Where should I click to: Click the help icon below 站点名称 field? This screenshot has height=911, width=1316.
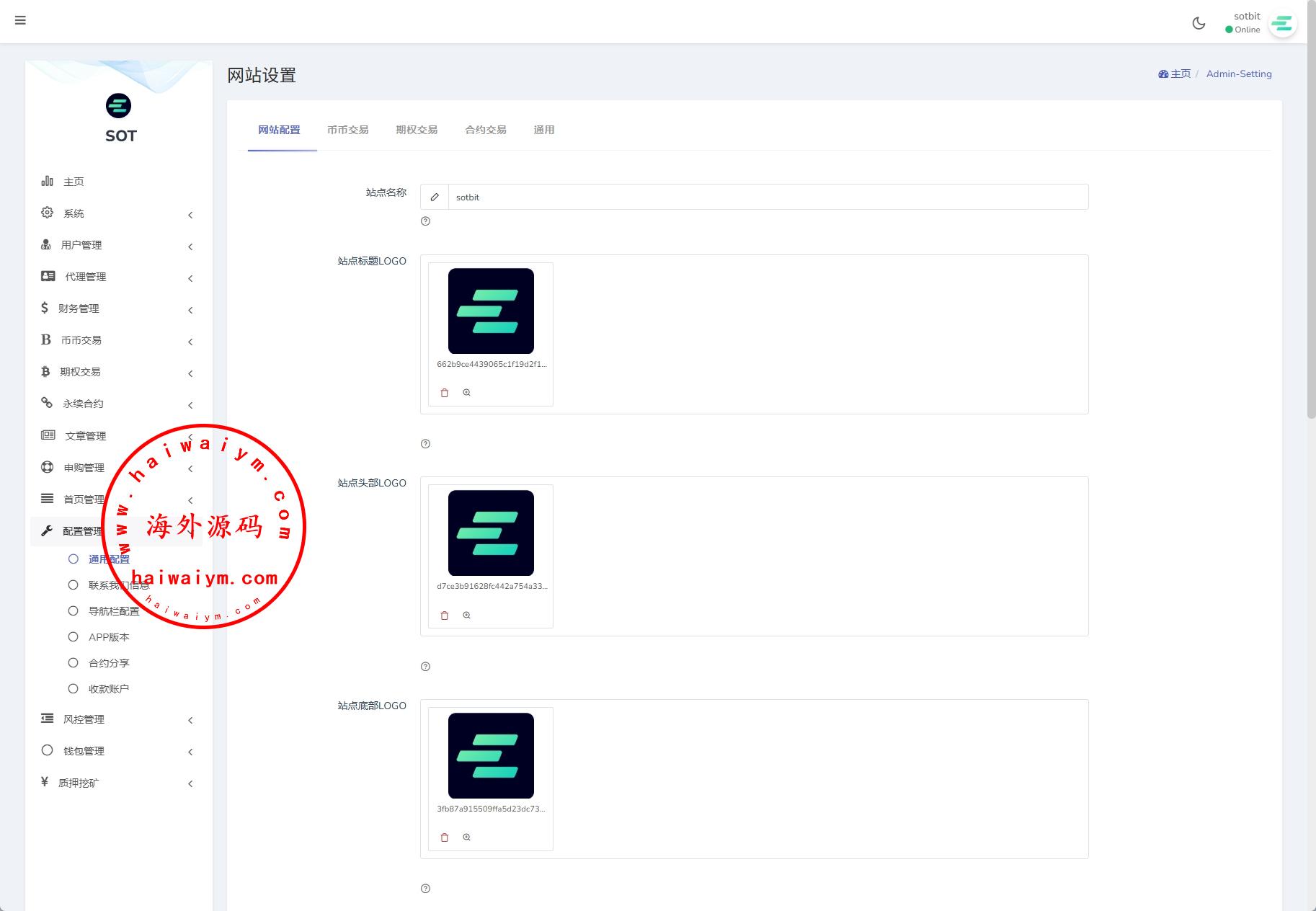pyautogui.click(x=425, y=221)
